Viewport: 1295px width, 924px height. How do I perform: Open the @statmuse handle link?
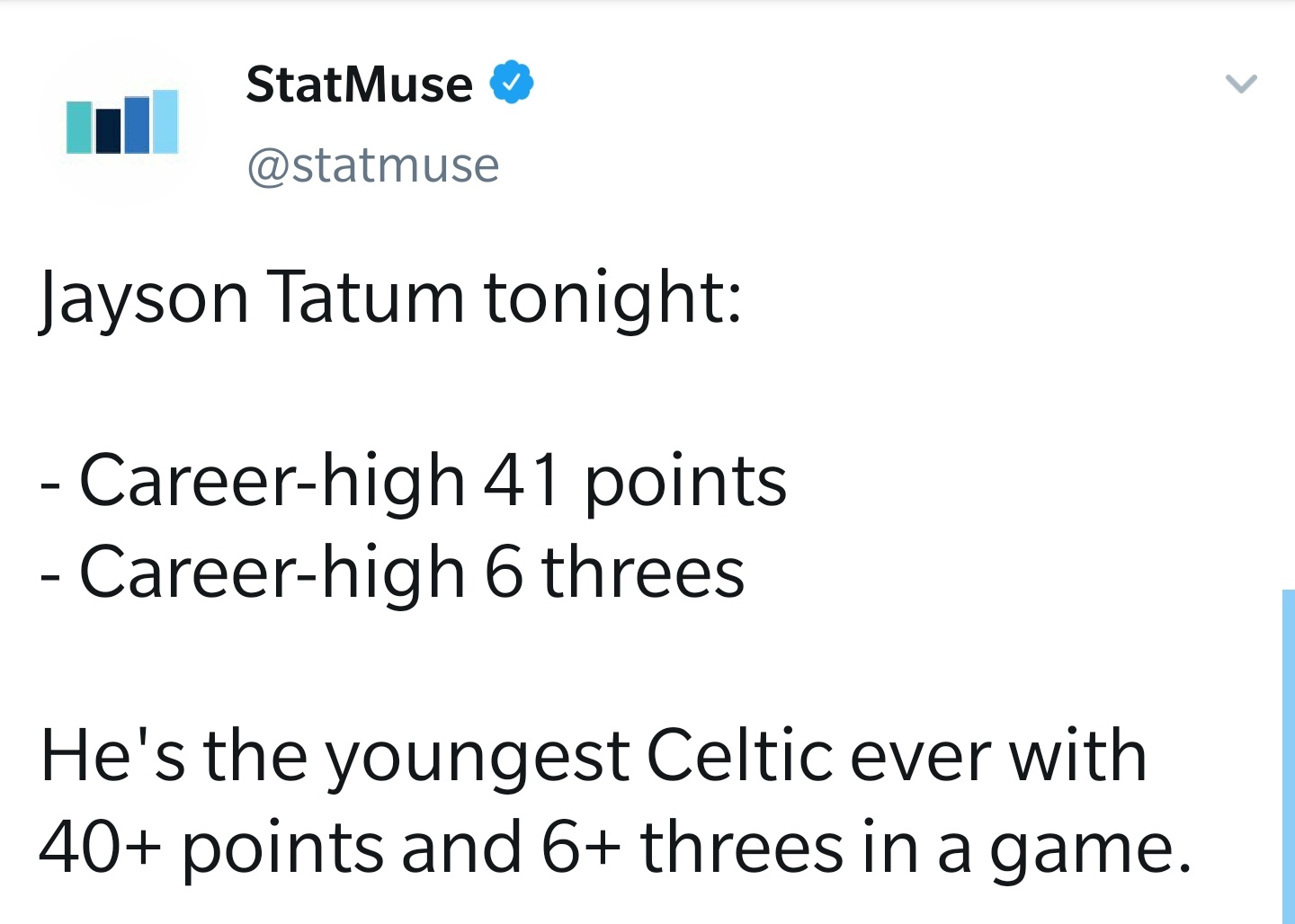click(x=373, y=165)
